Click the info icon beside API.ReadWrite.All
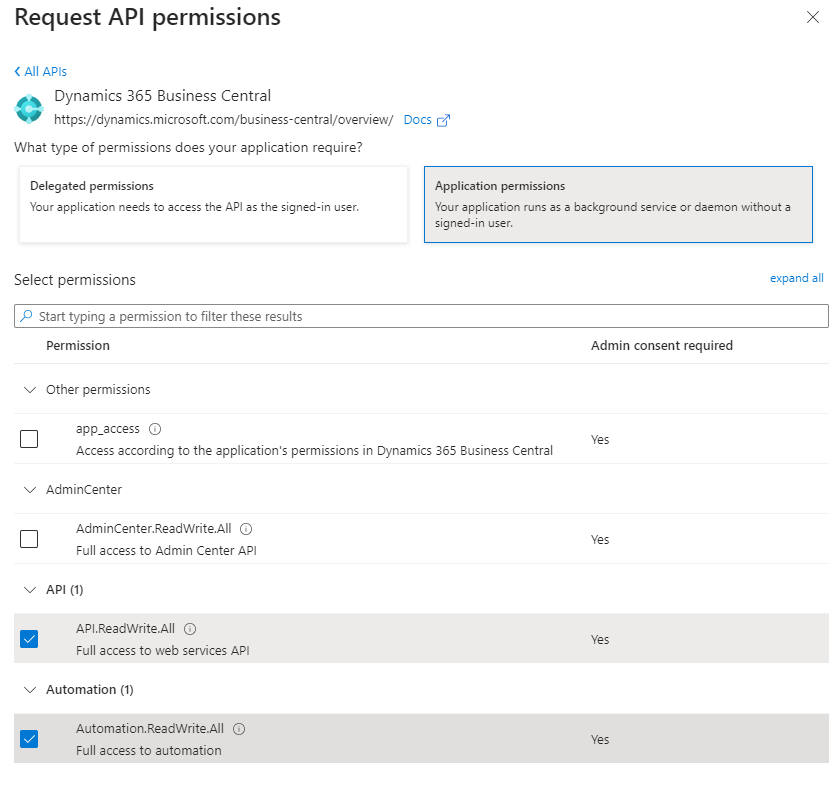This screenshot has width=839, height=792. (x=190, y=628)
